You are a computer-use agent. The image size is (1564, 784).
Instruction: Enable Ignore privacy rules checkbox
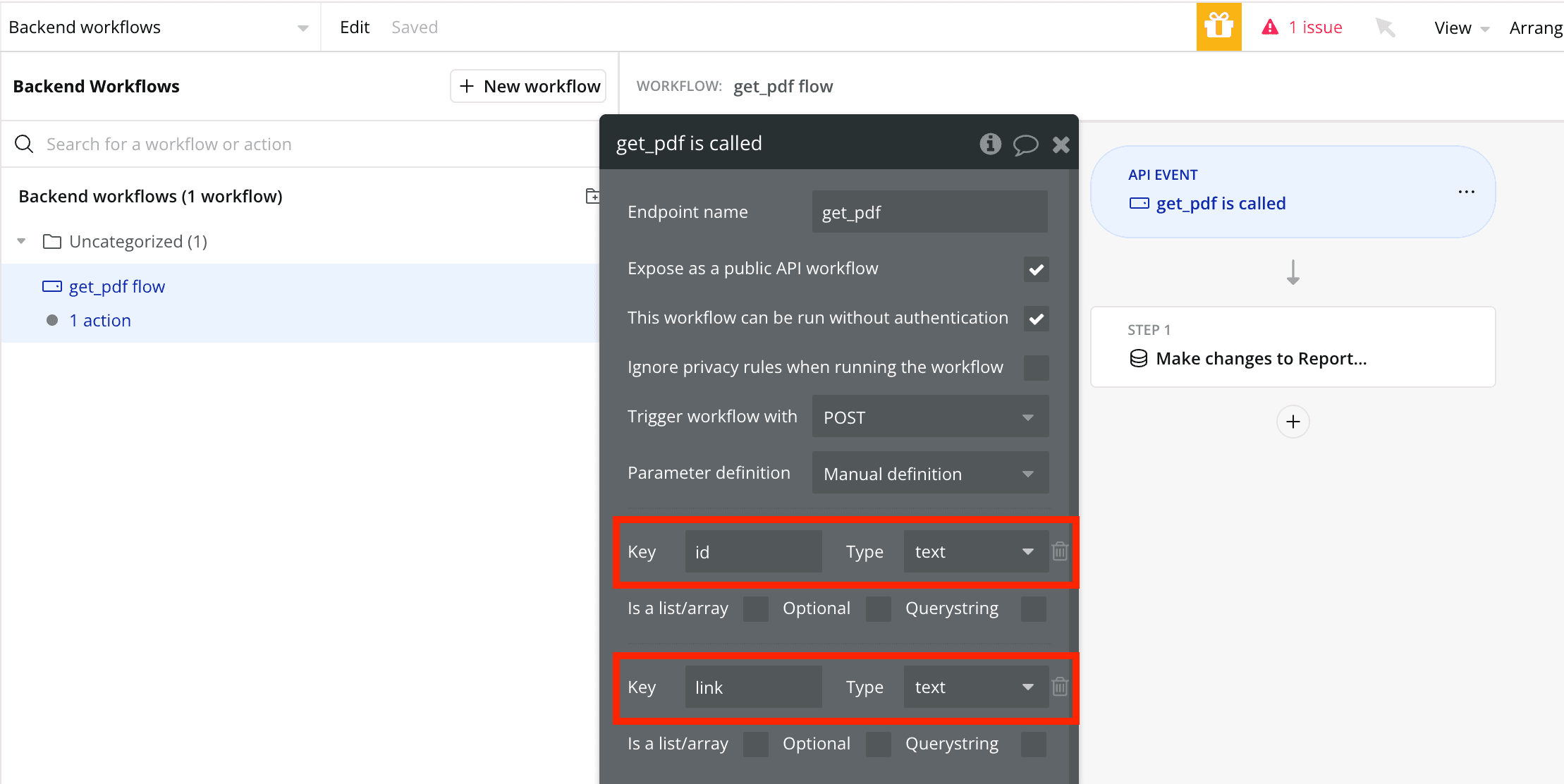tap(1036, 368)
